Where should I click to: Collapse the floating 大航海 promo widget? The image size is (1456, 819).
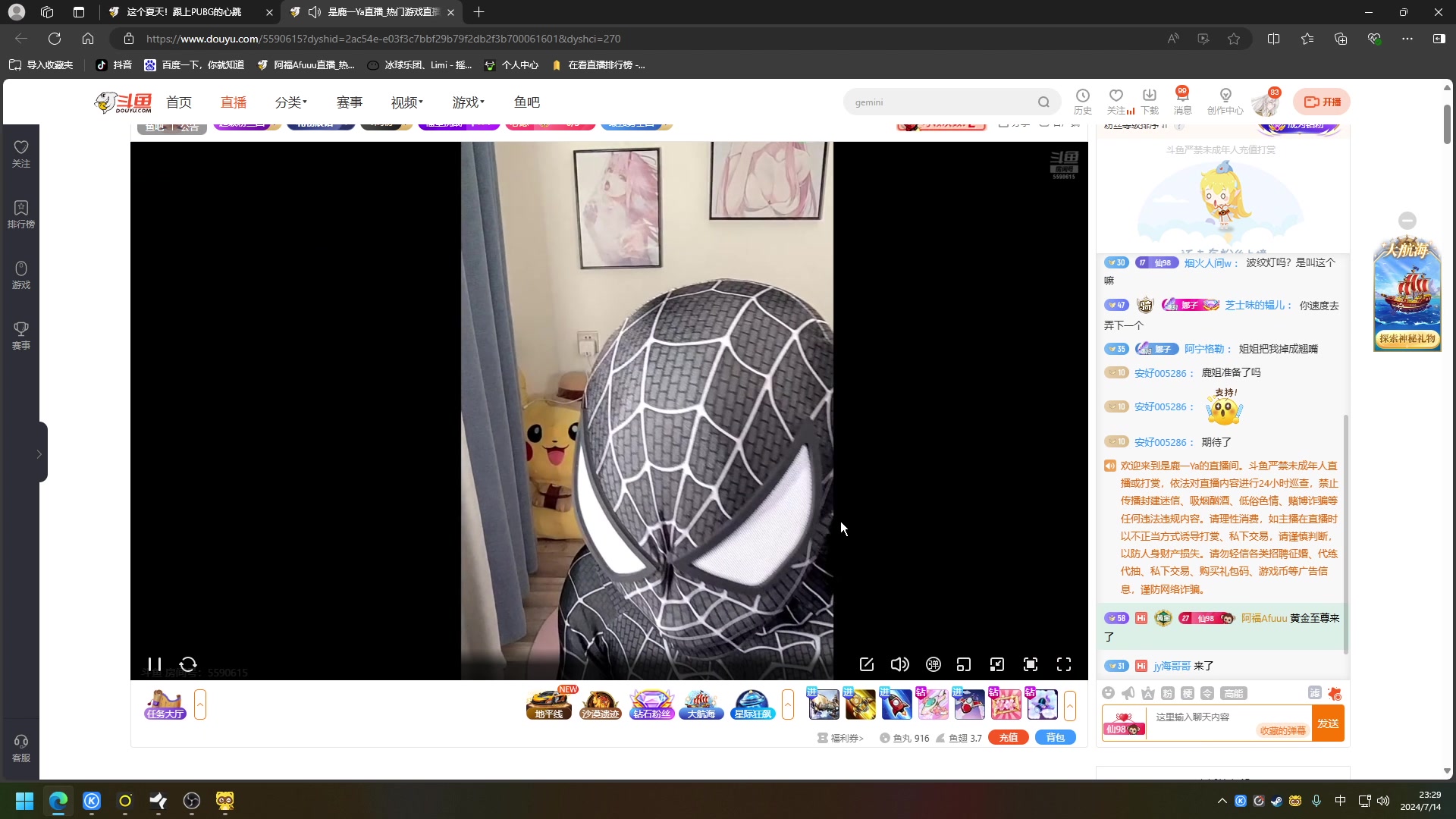tap(1407, 221)
